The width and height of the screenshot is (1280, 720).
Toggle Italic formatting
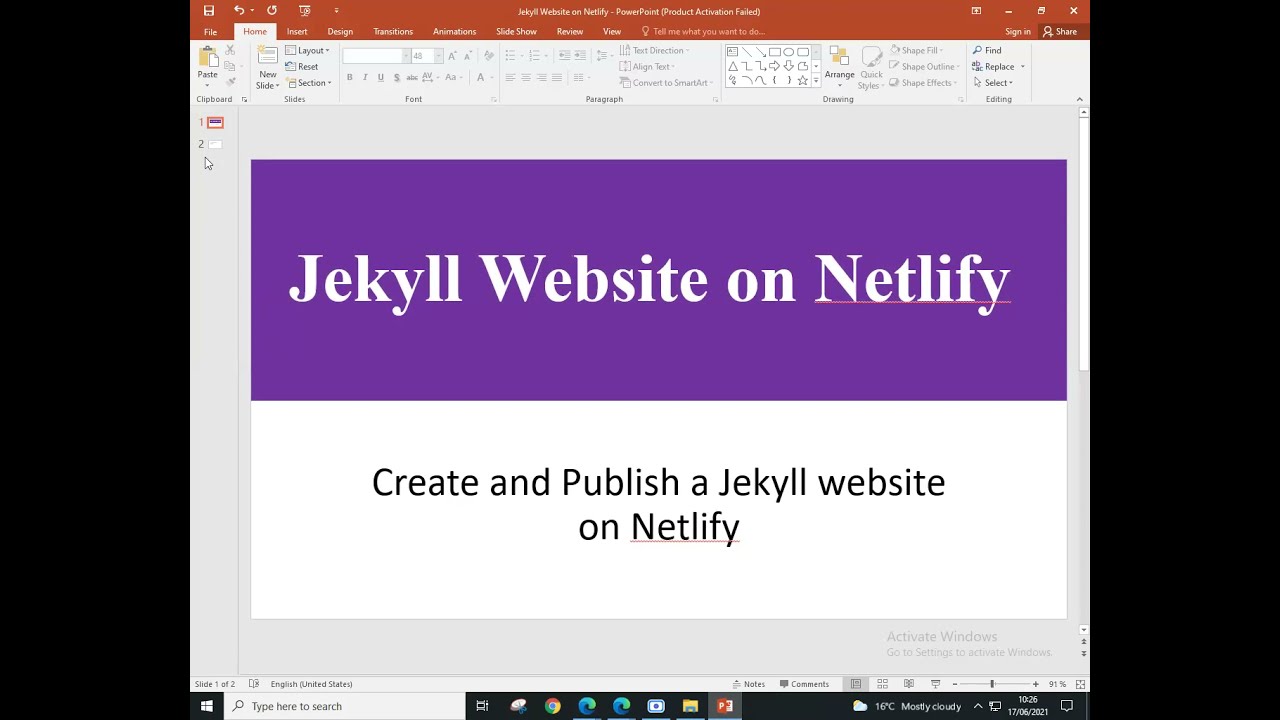point(365,78)
